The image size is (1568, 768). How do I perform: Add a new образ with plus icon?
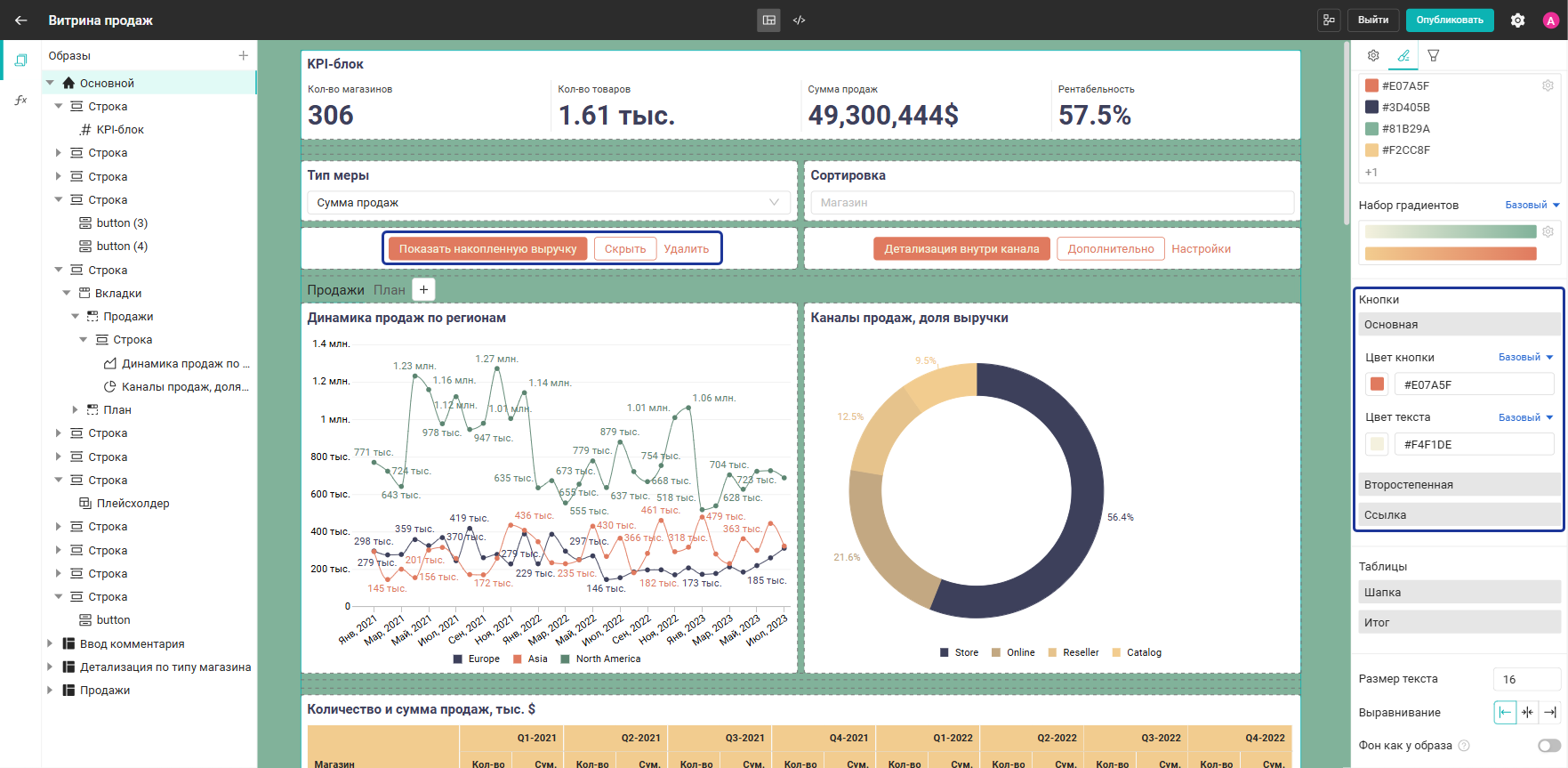coord(243,55)
